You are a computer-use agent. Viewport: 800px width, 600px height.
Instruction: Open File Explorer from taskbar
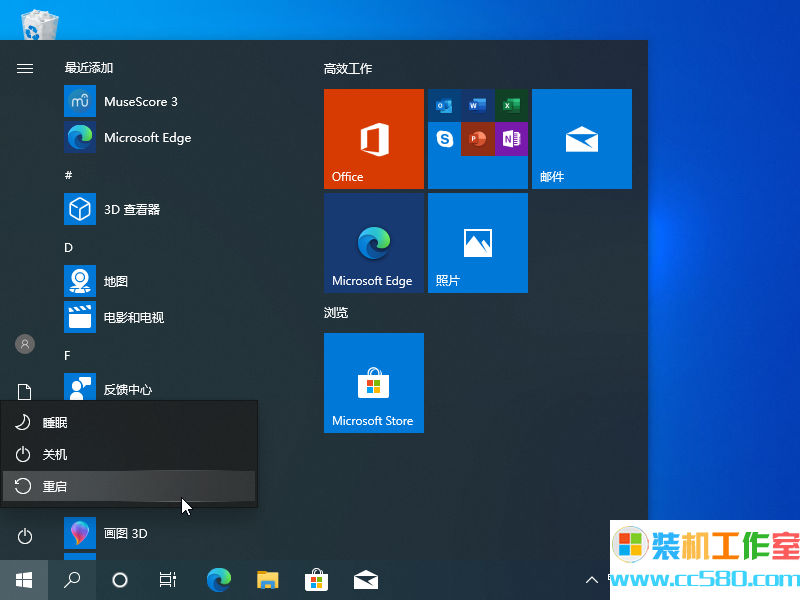click(x=267, y=580)
